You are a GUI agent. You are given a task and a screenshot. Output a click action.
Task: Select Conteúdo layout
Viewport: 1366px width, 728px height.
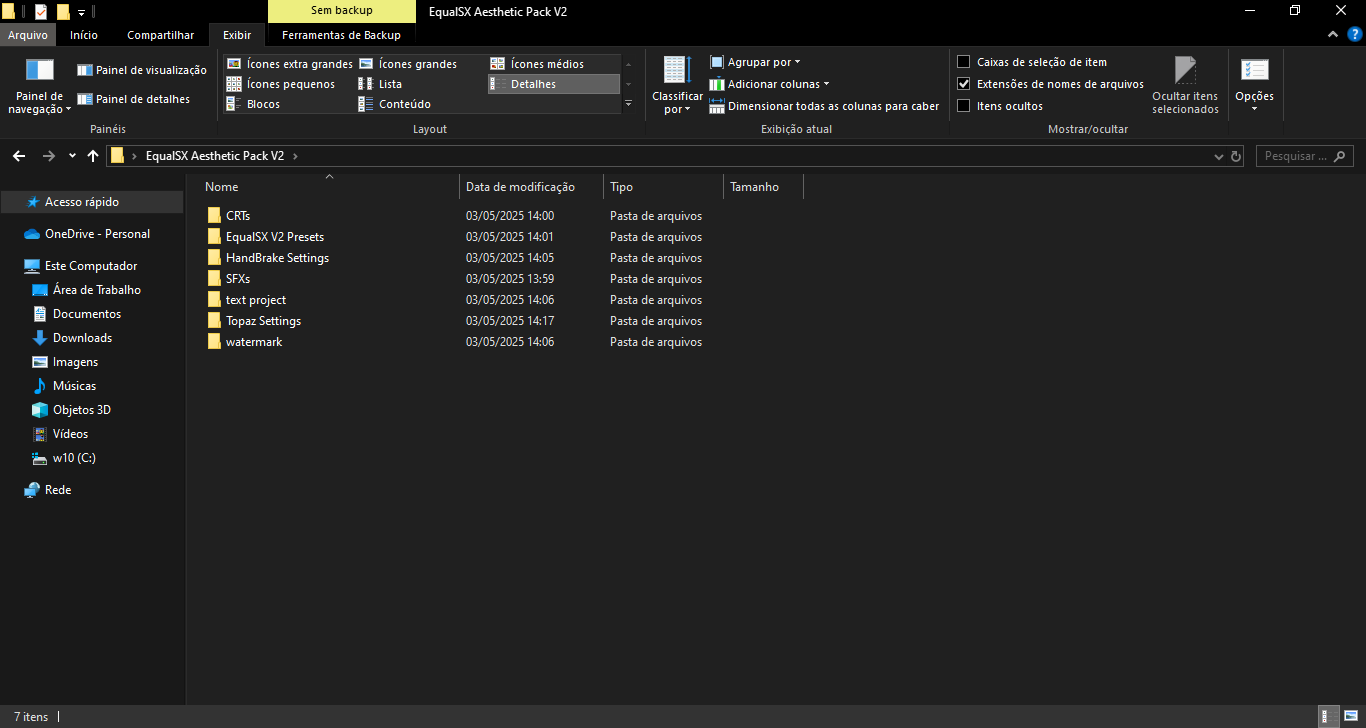tap(394, 104)
